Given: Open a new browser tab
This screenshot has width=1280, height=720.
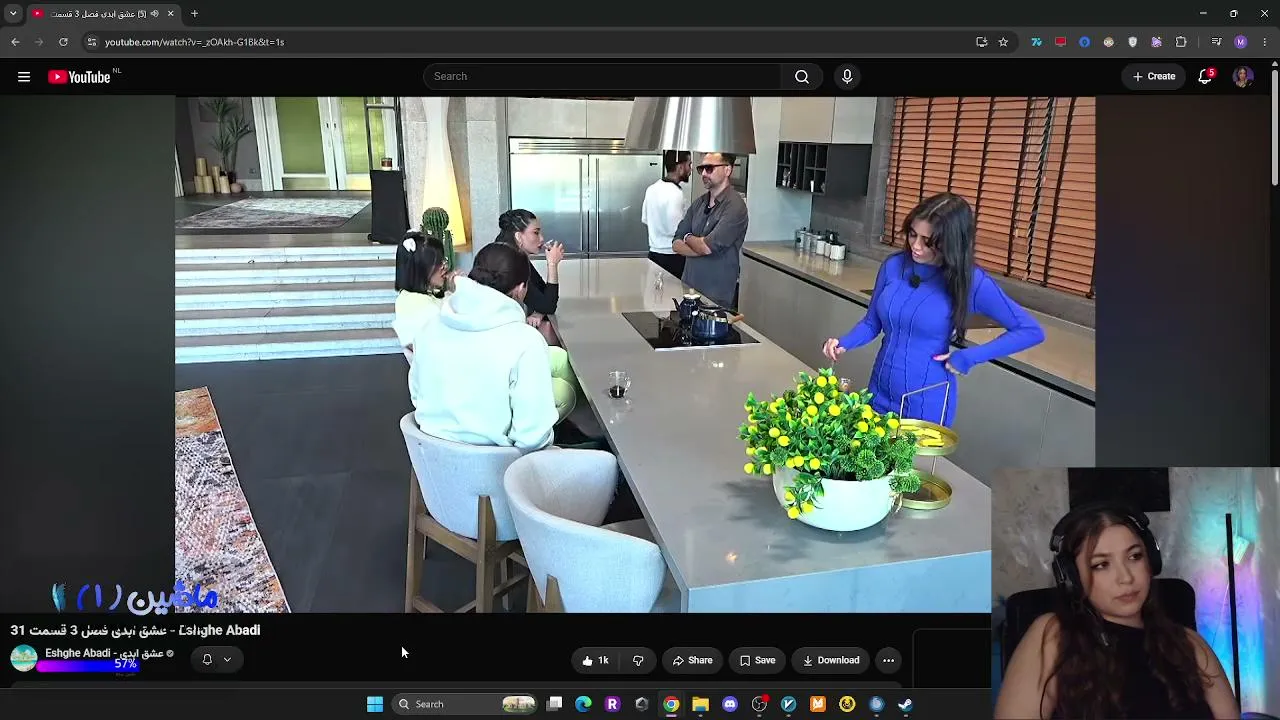Looking at the screenshot, I should click(x=194, y=14).
